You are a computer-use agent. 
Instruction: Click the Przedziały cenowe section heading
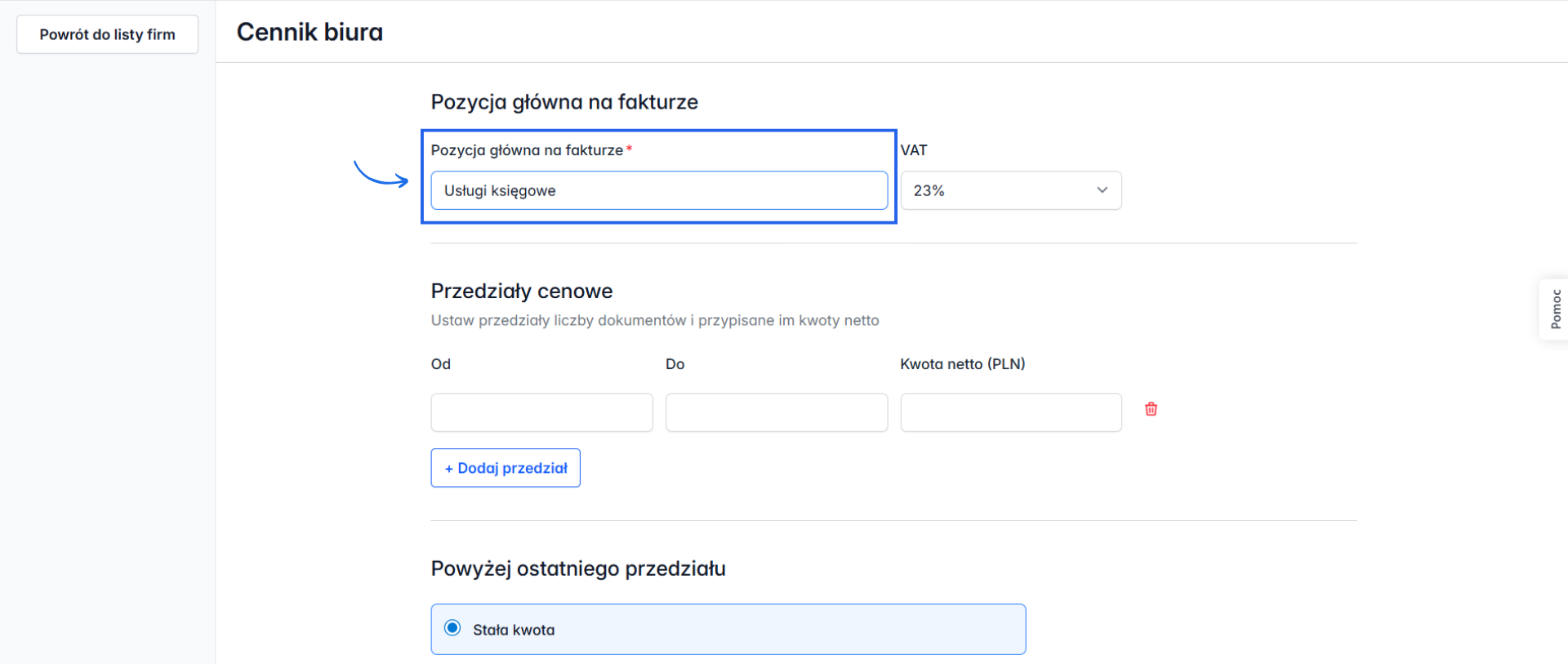click(x=521, y=291)
